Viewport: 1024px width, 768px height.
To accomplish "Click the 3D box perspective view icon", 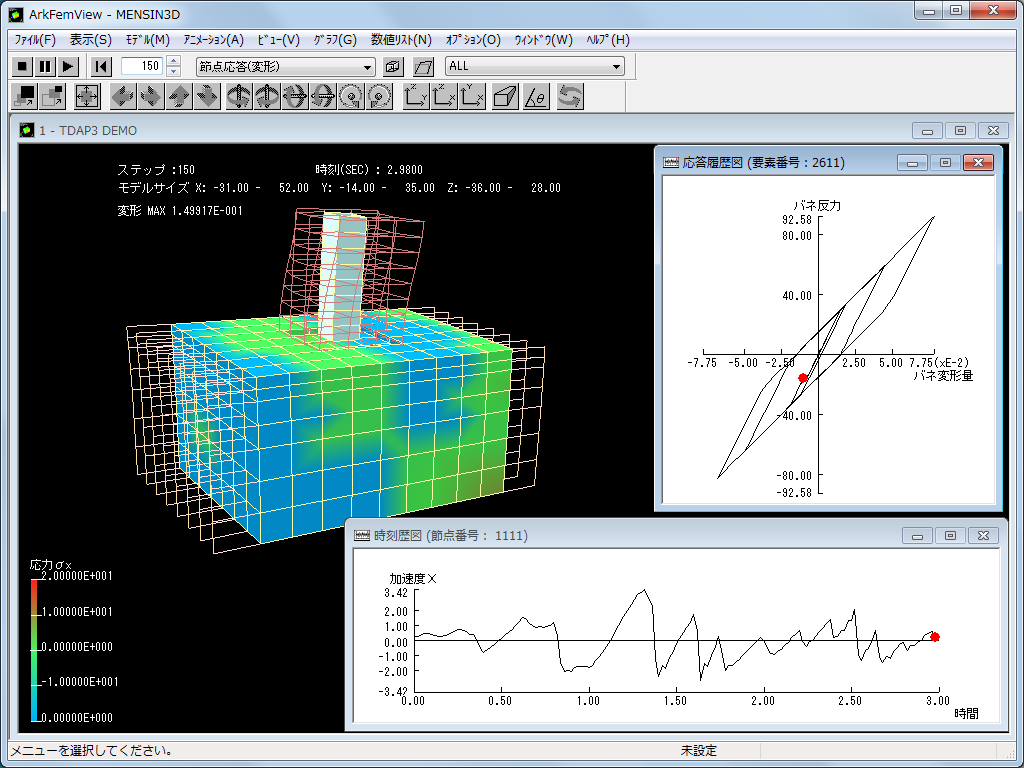I will 505,96.
